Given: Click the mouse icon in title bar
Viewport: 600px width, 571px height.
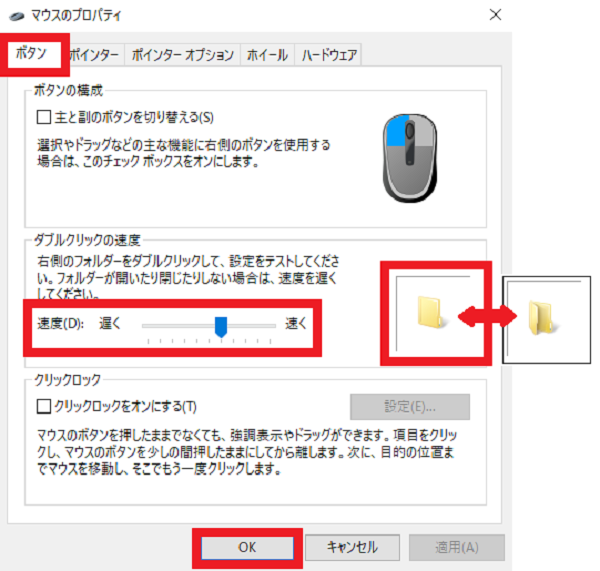Looking at the screenshot, I should [x=16, y=16].
